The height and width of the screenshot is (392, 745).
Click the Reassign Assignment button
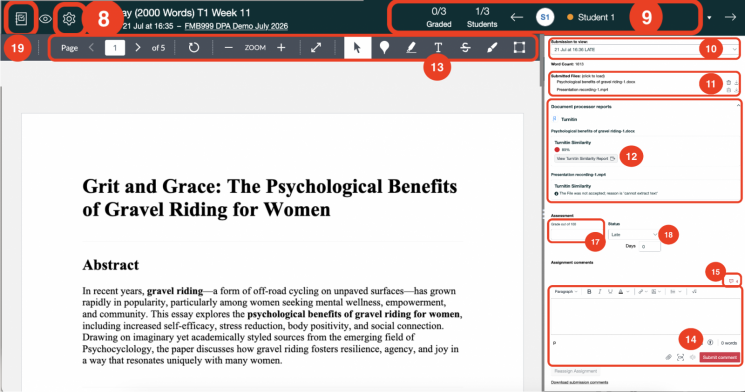tap(575, 371)
